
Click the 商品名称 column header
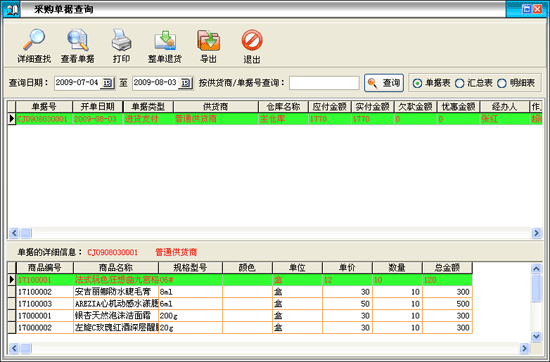click(x=116, y=268)
